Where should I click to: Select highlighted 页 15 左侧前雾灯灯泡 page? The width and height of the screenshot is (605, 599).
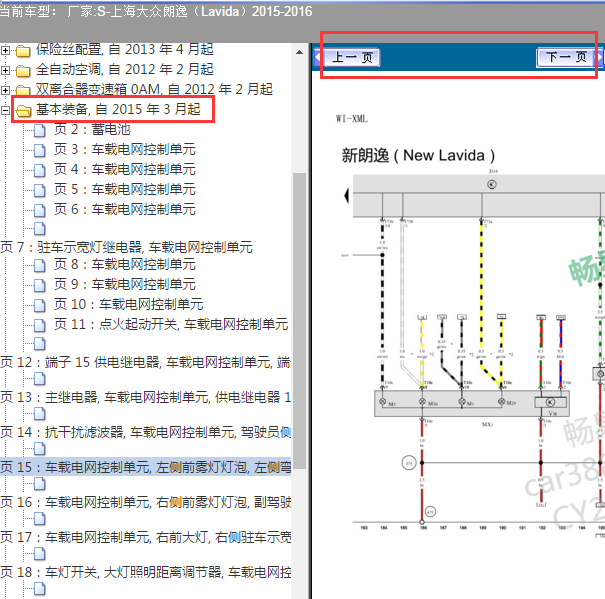pyautogui.click(x=145, y=467)
